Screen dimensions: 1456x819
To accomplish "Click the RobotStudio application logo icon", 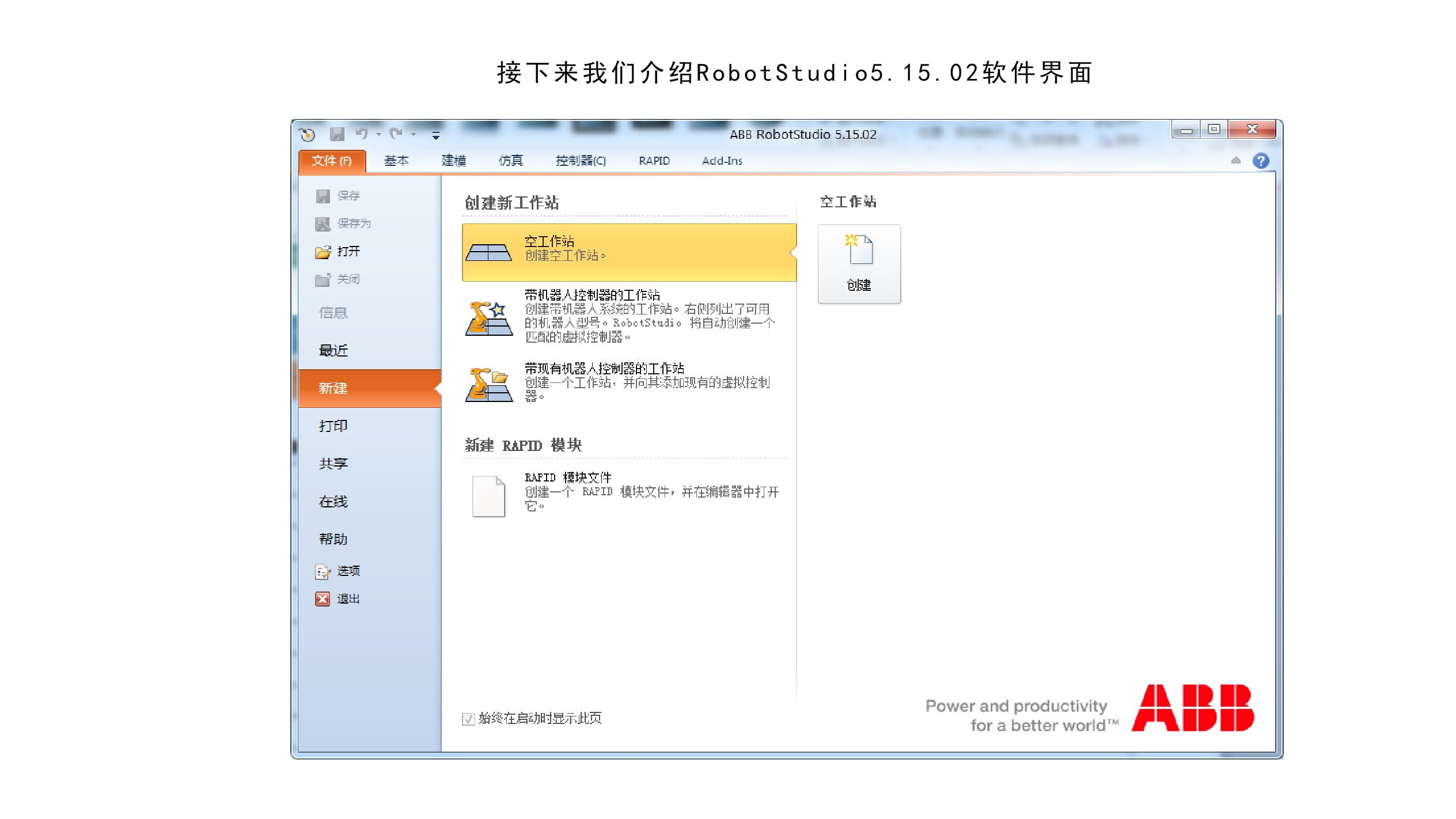I will click(x=308, y=134).
